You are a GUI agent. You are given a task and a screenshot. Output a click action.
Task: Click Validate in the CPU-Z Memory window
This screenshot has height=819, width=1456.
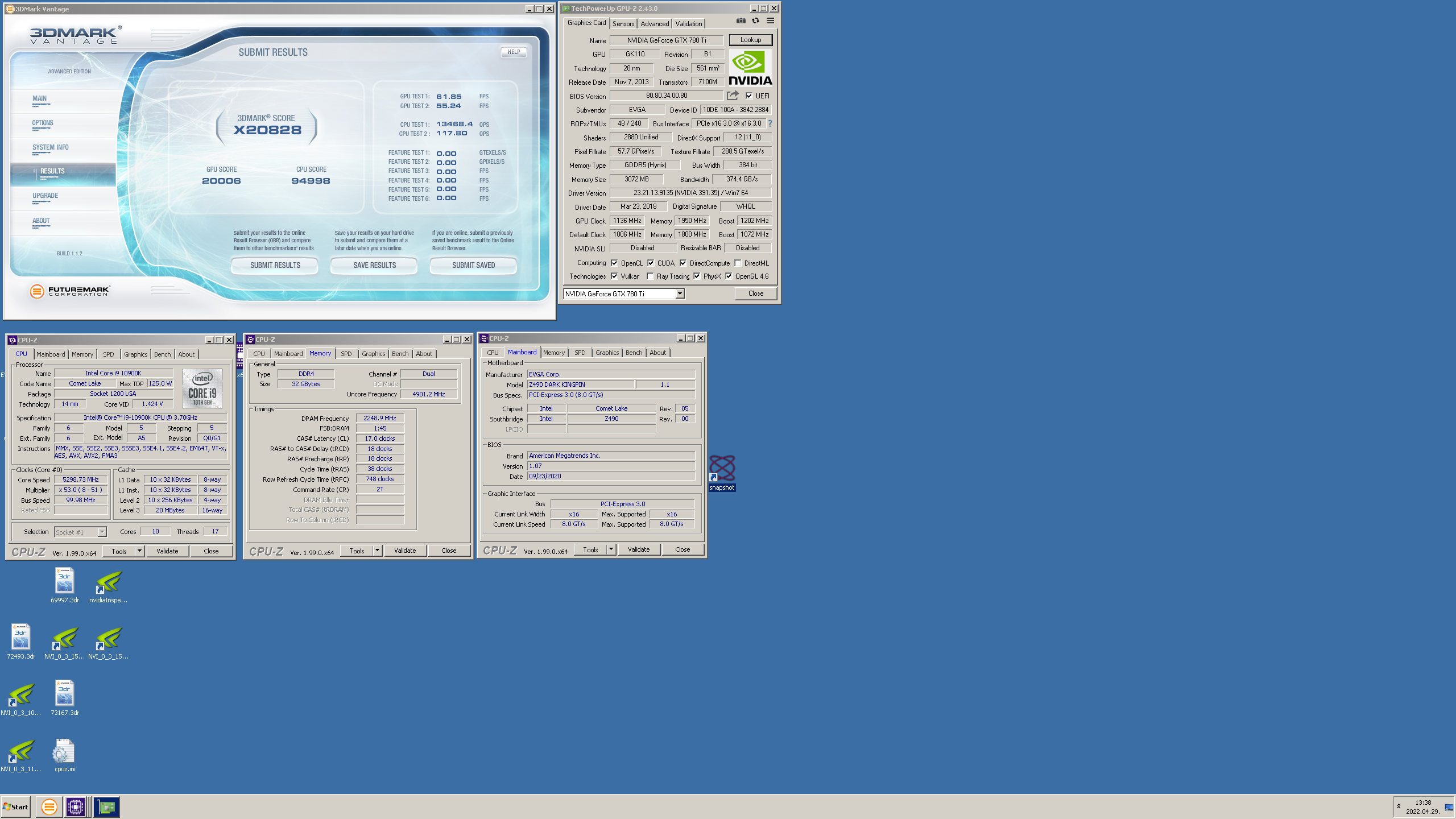click(x=405, y=551)
